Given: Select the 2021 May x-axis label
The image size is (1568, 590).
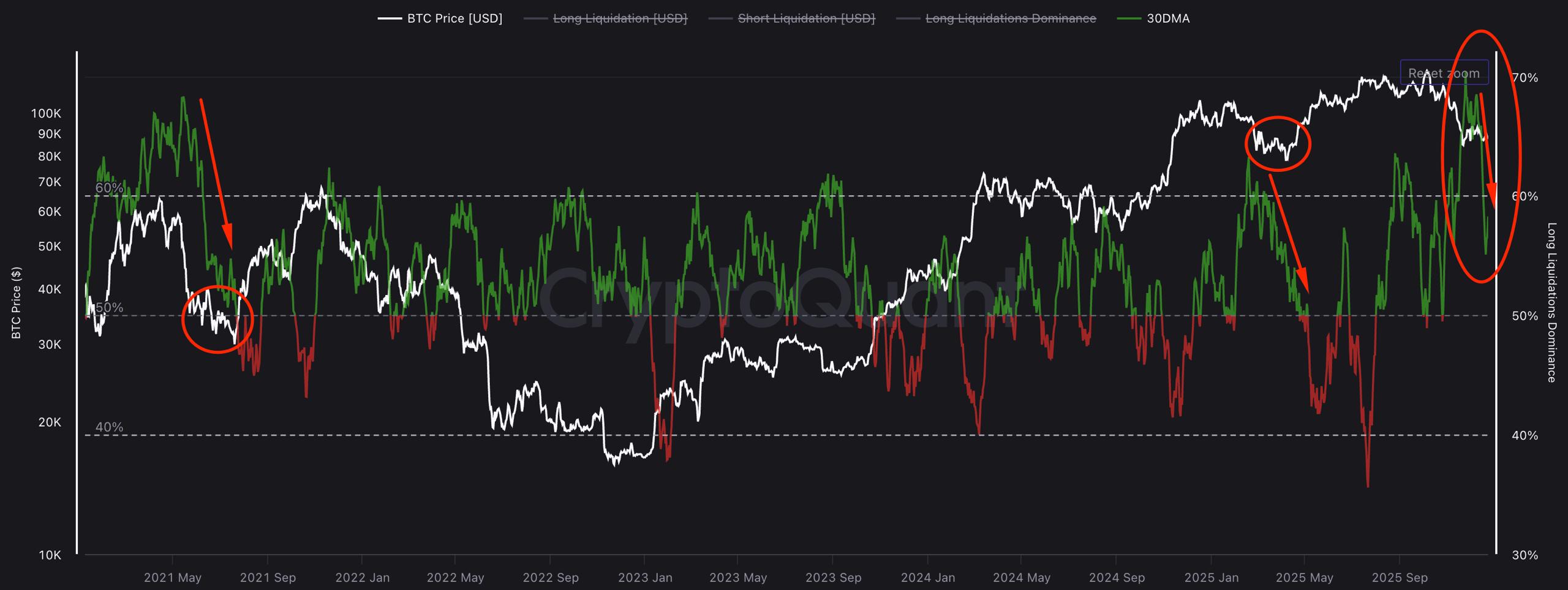Looking at the screenshot, I should point(172,577).
